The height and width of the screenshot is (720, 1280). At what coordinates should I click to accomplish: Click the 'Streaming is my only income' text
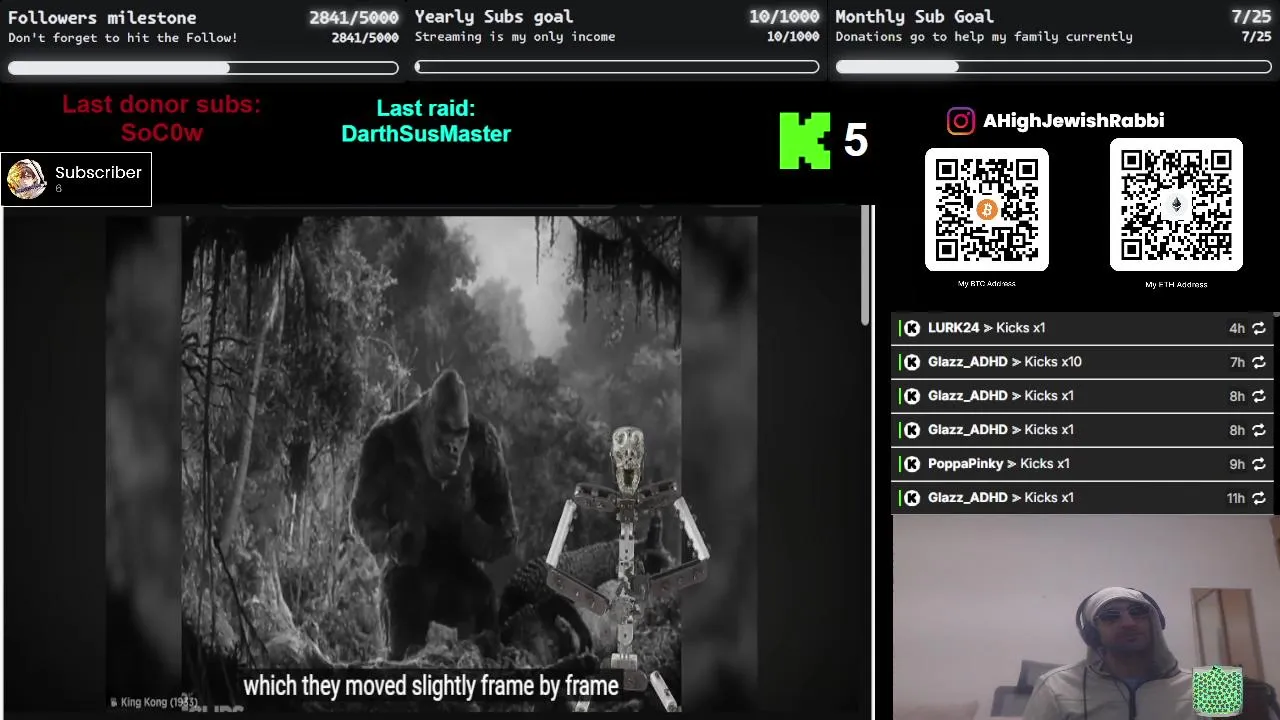point(515,37)
